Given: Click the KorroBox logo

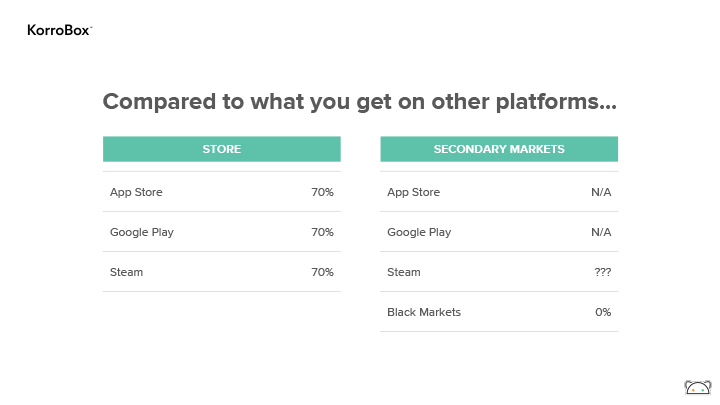Looking at the screenshot, I should point(60,30).
